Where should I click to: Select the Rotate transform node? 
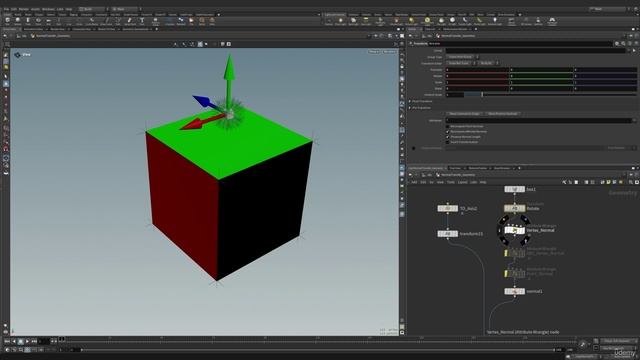[x=514, y=208]
